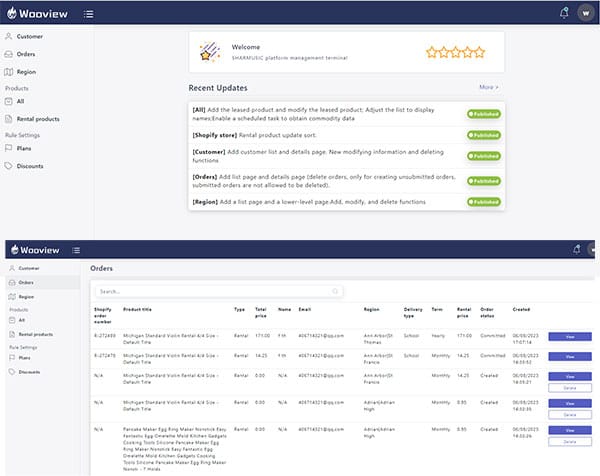Select the fifth rating star in the Welcome card
Screen dimensions: 600x476
[479, 52]
